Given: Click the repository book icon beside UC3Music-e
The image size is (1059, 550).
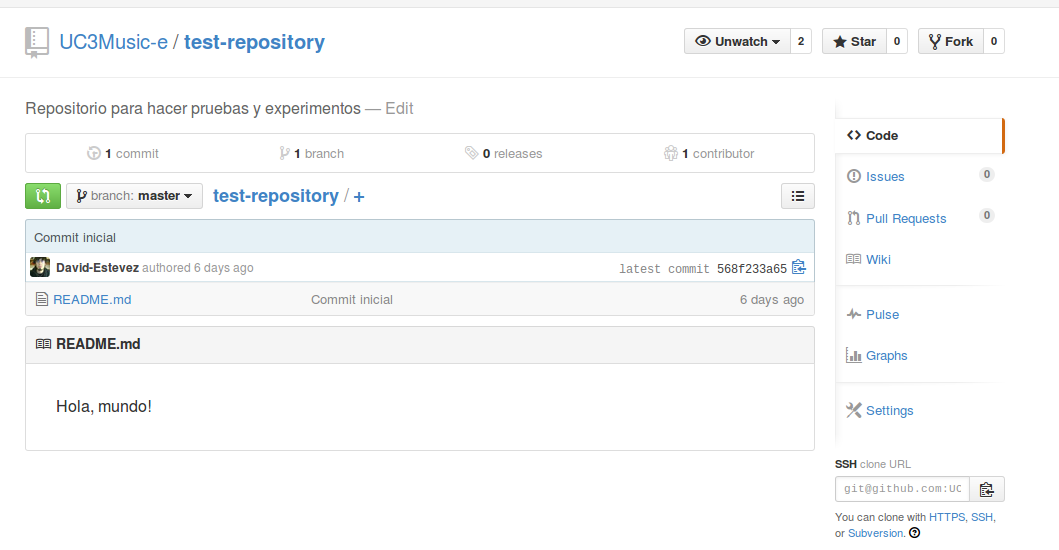Looking at the screenshot, I should 37,42.
